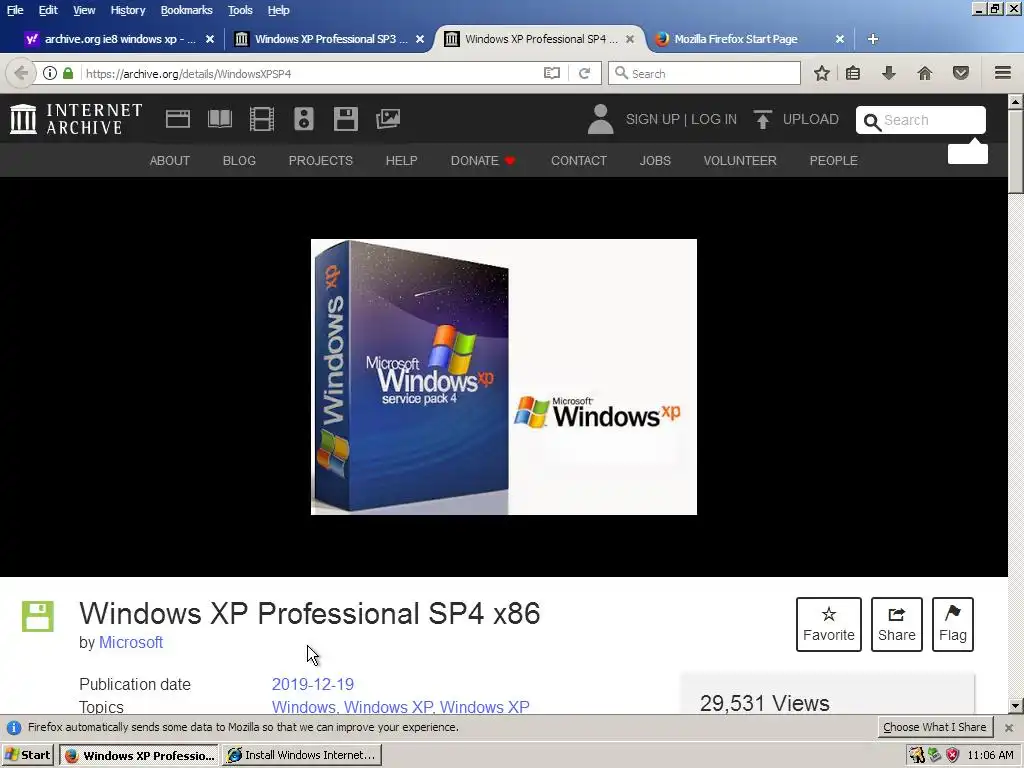Image resolution: width=1024 pixels, height=768 pixels.
Task: Open Install Windows Internet taskbar item
Action: (302, 755)
